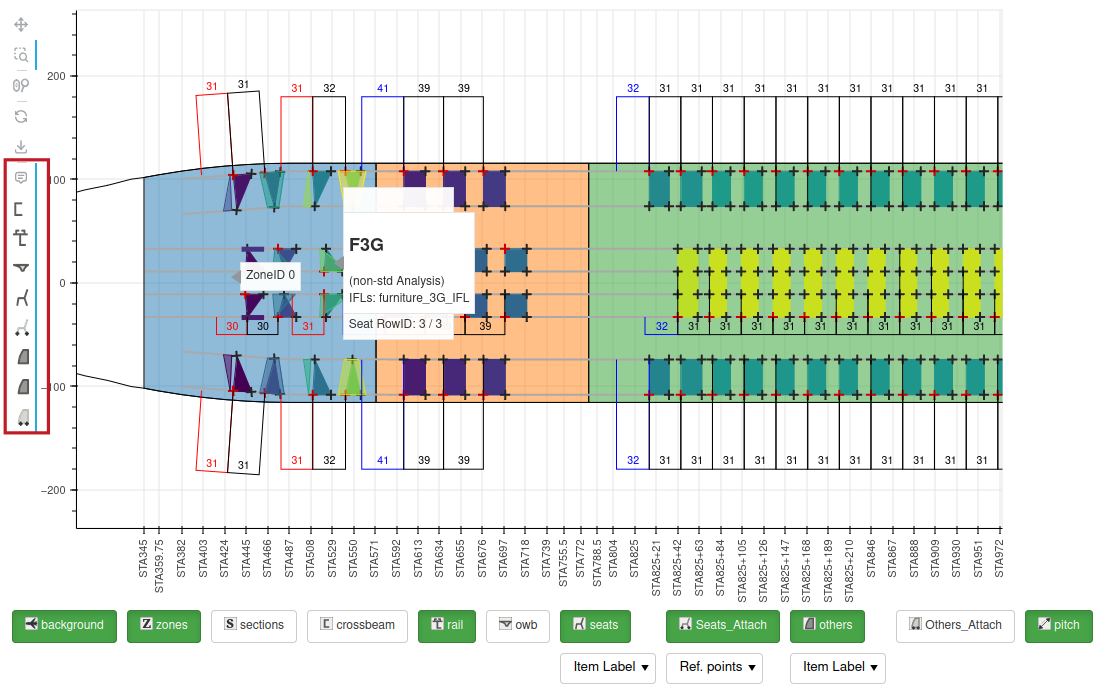Screen dimensions: 1107x686
Task: Toggle the crossbeam hover tool icon
Action: [x=21, y=208]
